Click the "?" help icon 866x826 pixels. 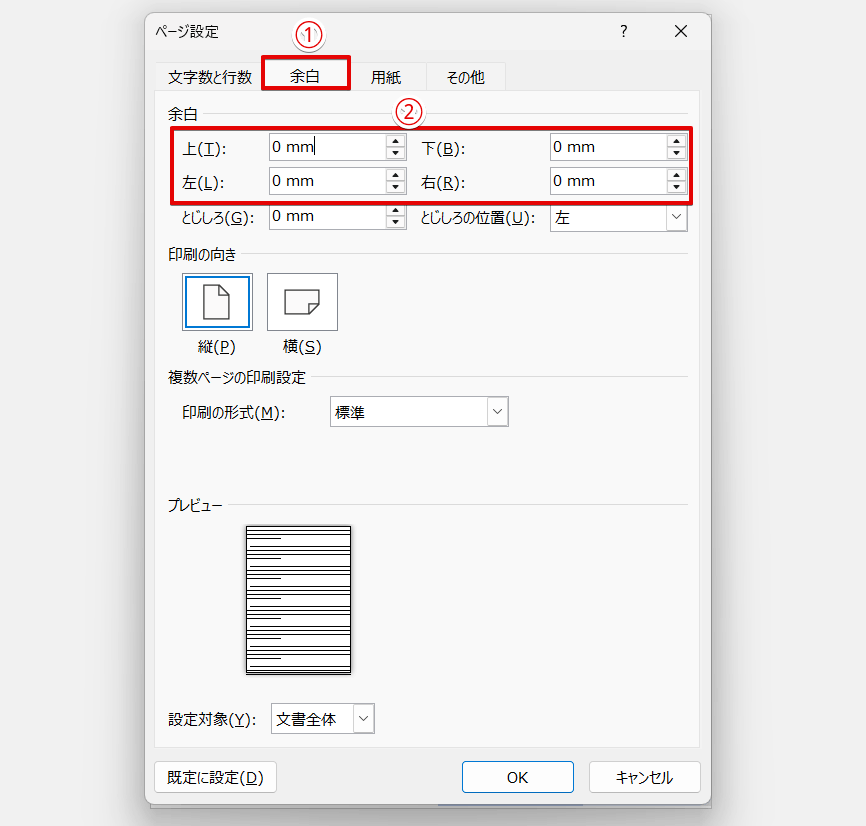[x=623, y=32]
